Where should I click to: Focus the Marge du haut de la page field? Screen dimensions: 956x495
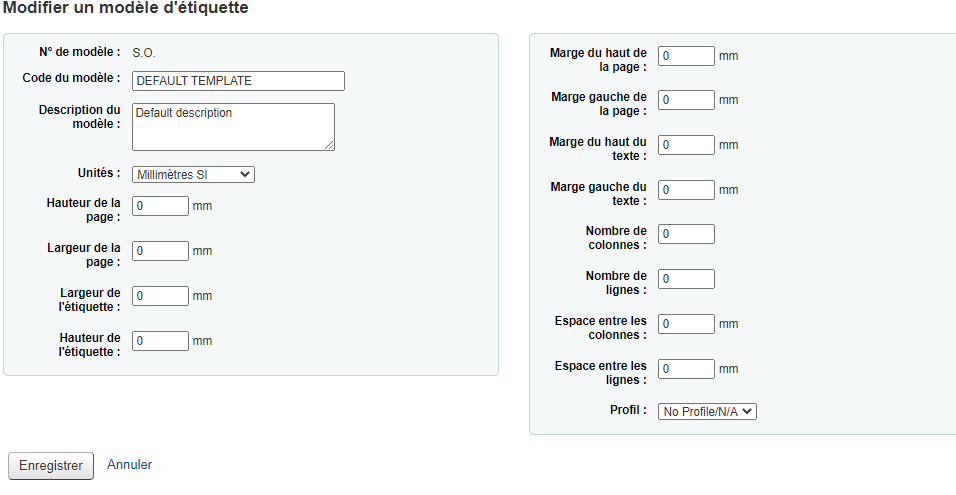pyautogui.click(x=686, y=56)
